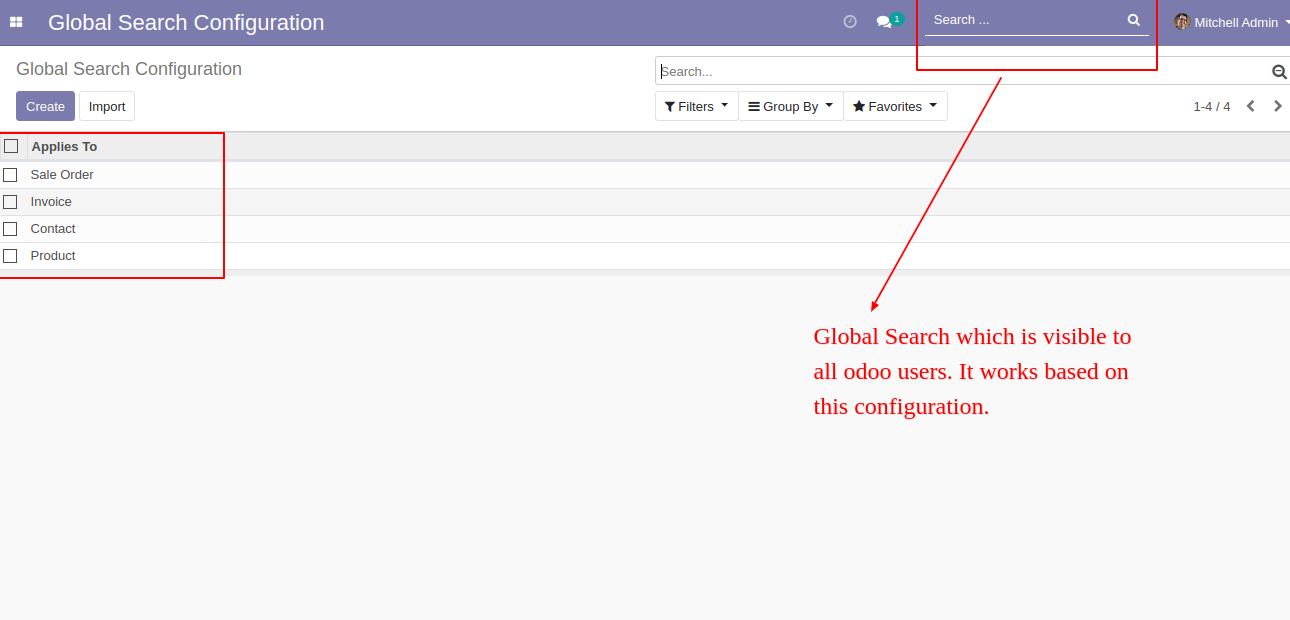Click the global search magnifier icon
Viewport: 1290px width, 620px height.
click(1133, 20)
